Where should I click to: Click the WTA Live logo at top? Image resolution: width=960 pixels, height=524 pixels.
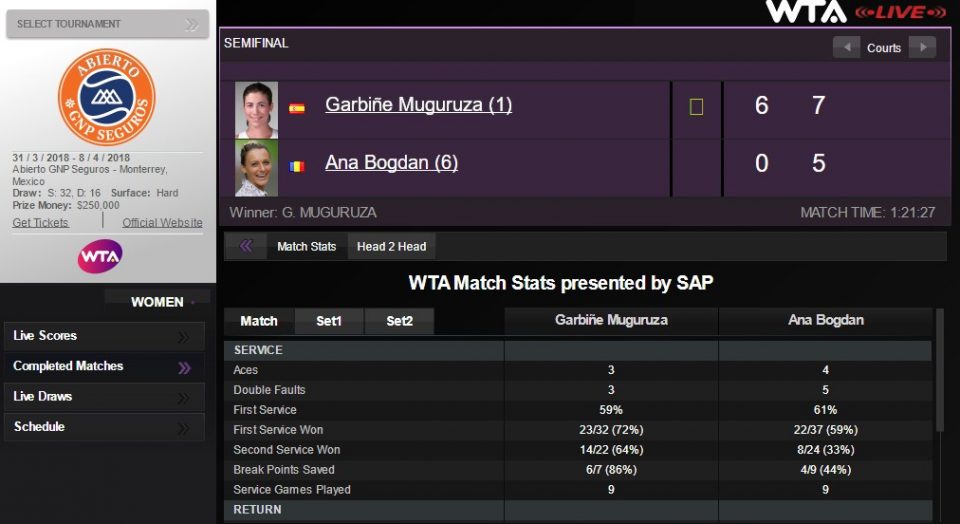click(856, 12)
